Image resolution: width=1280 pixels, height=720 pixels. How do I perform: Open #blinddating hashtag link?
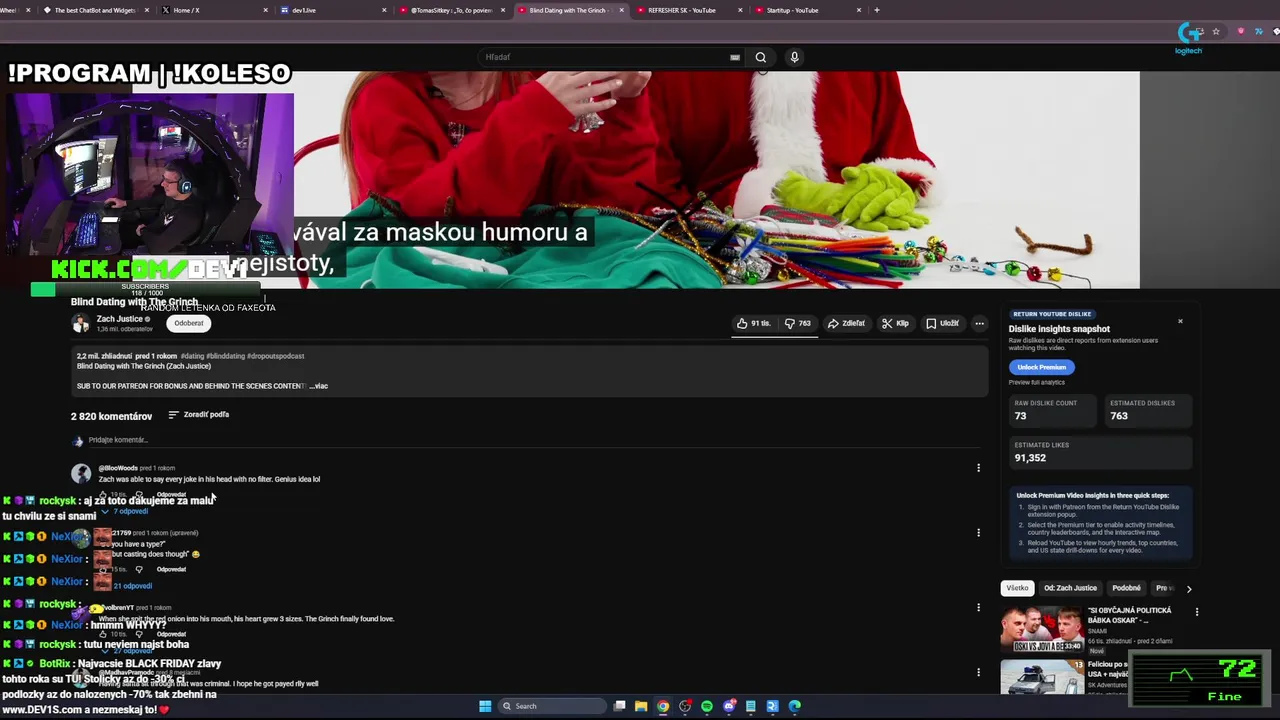click(x=226, y=356)
